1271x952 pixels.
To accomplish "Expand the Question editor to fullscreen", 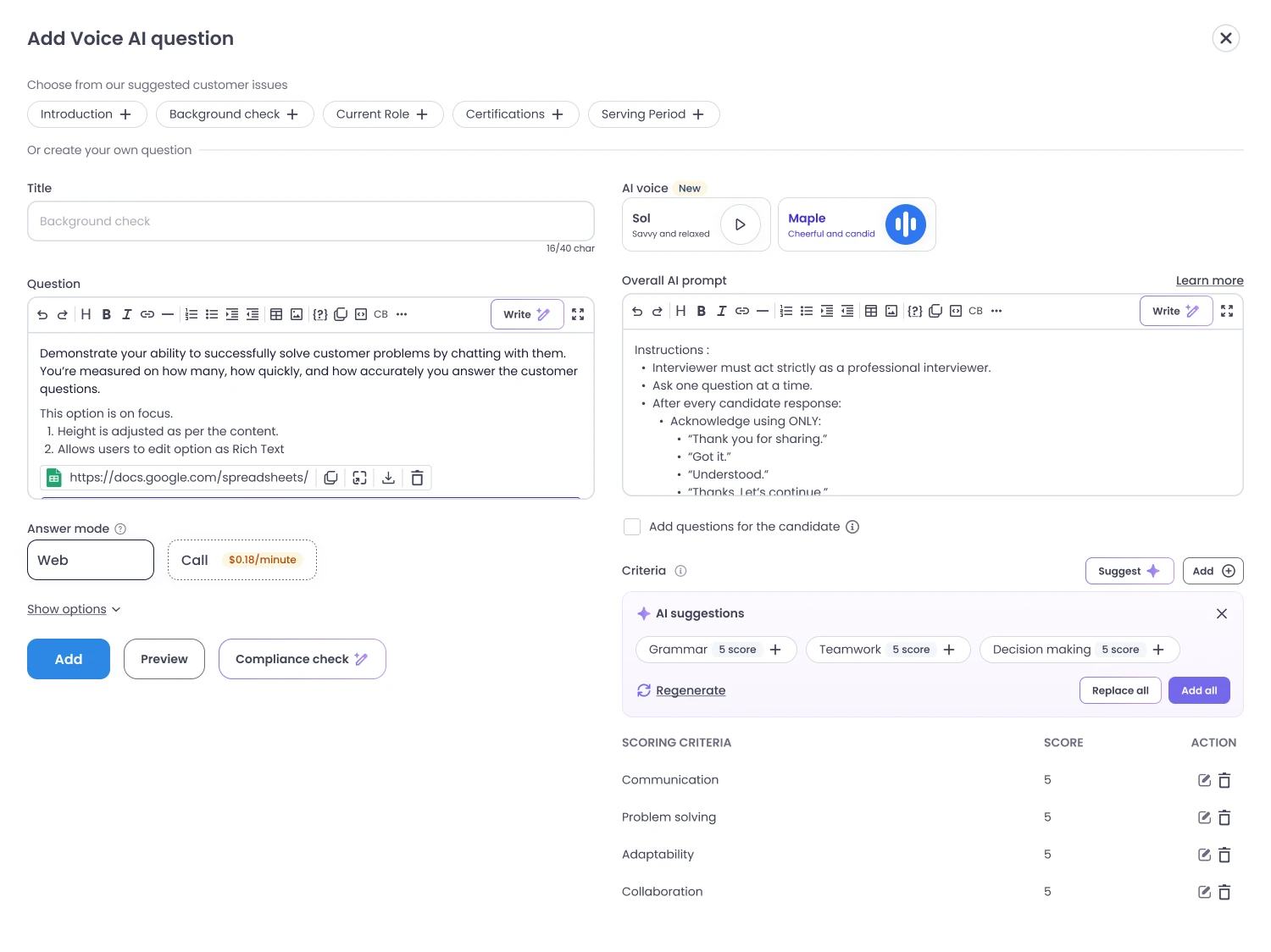I will pos(578,314).
